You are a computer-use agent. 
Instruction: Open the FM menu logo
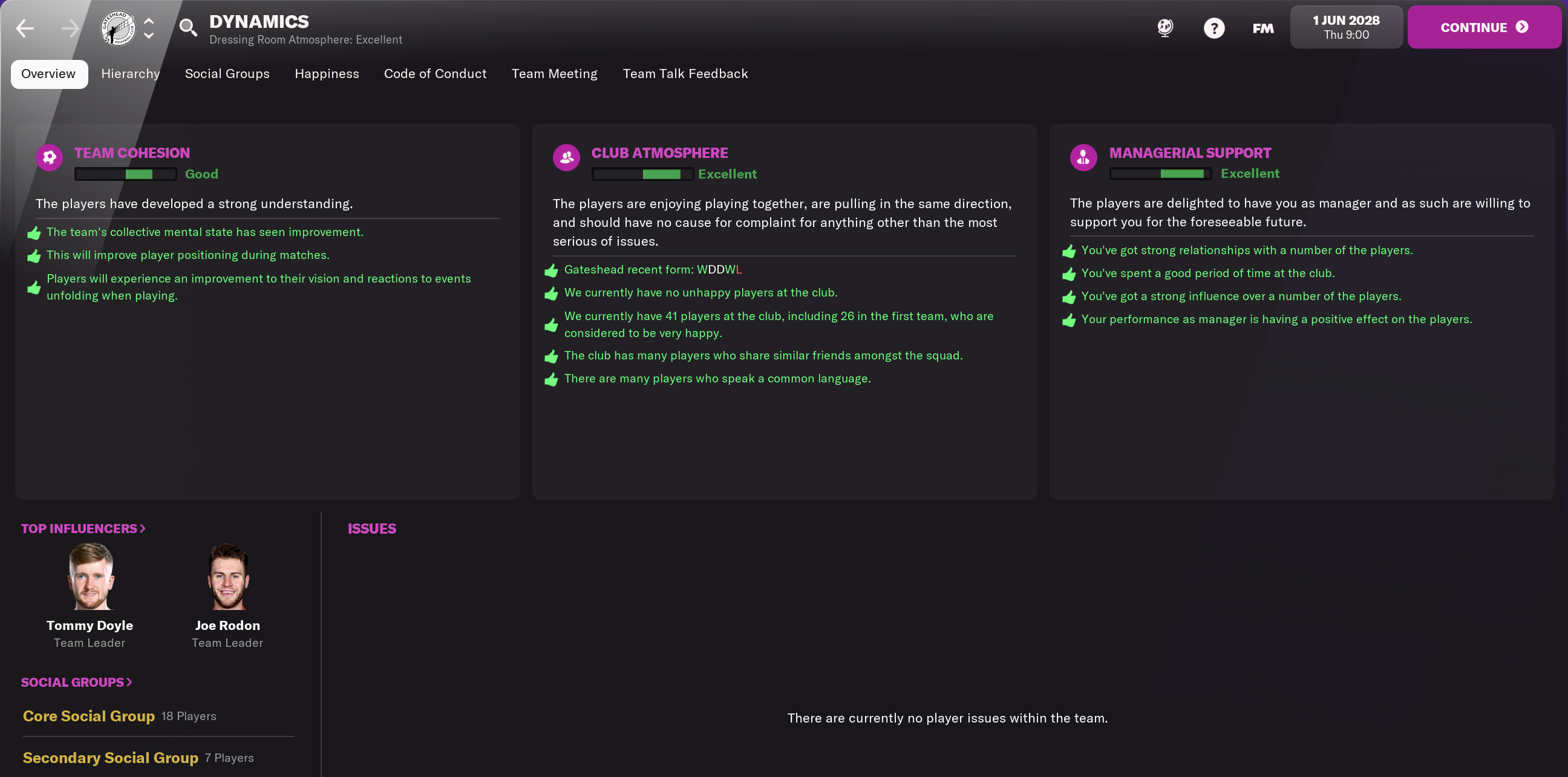(x=1263, y=28)
